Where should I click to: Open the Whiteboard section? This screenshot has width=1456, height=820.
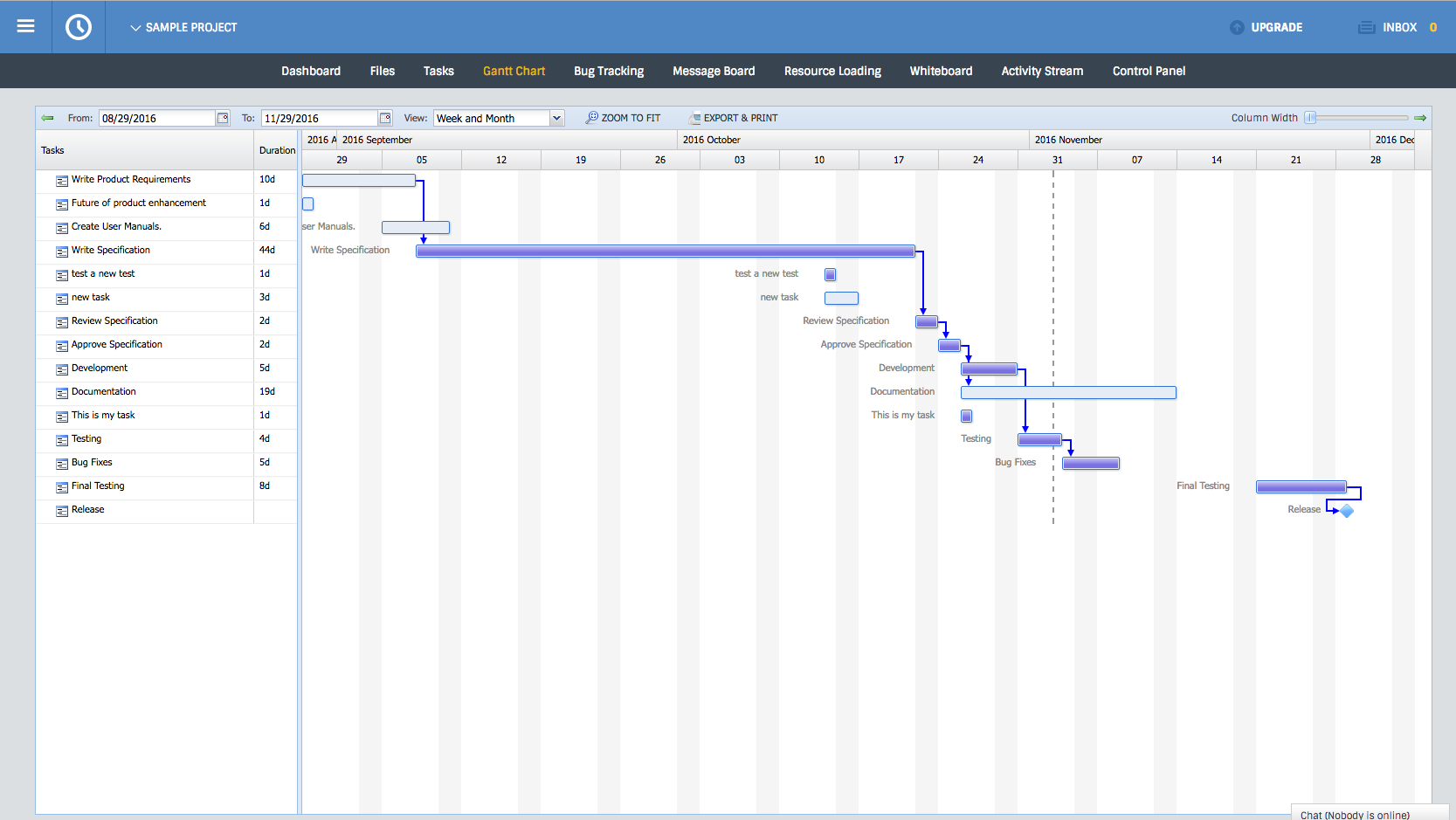[x=941, y=71]
